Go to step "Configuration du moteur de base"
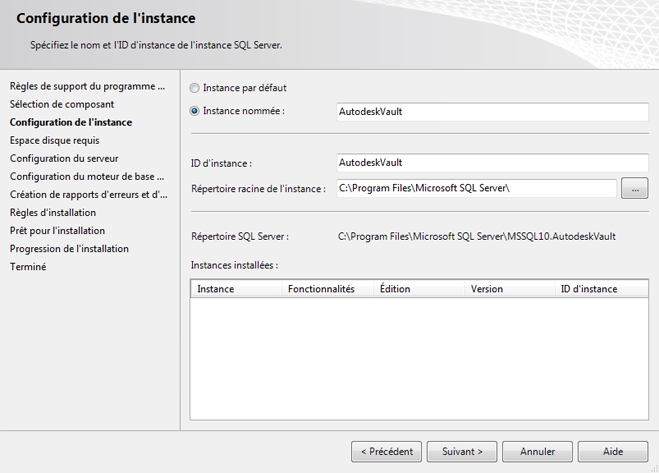 coord(87,177)
